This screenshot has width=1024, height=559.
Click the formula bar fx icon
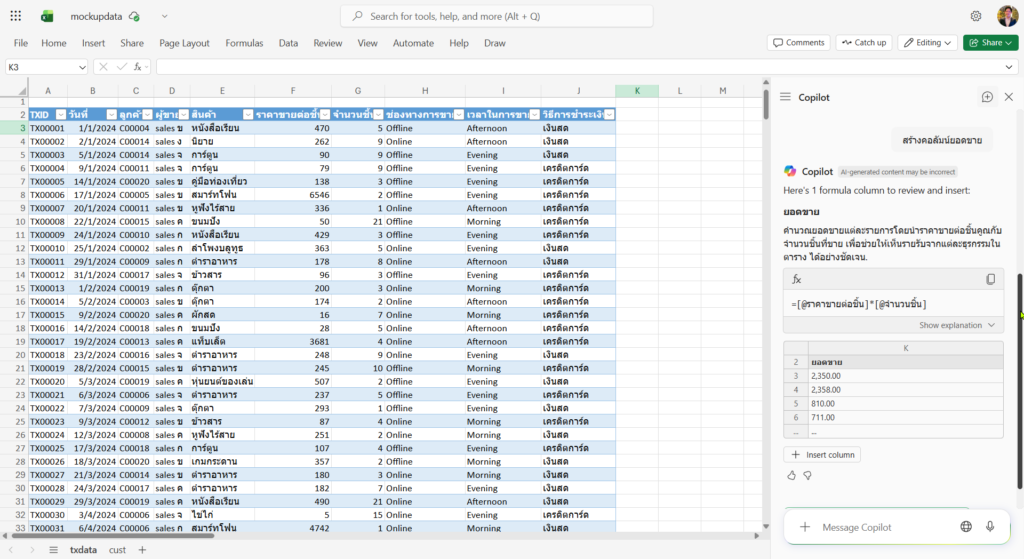point(138,67)
